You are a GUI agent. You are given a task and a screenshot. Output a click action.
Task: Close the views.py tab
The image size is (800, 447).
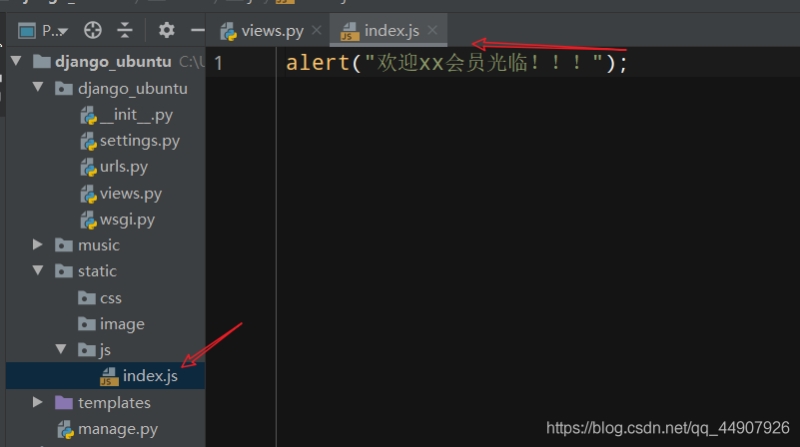[316, 31]
